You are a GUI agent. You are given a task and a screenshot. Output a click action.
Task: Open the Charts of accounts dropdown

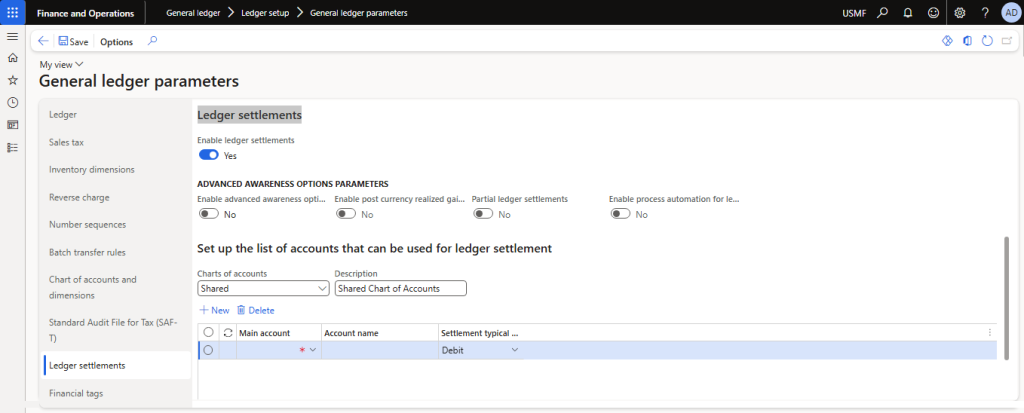[x=263, y=288]
